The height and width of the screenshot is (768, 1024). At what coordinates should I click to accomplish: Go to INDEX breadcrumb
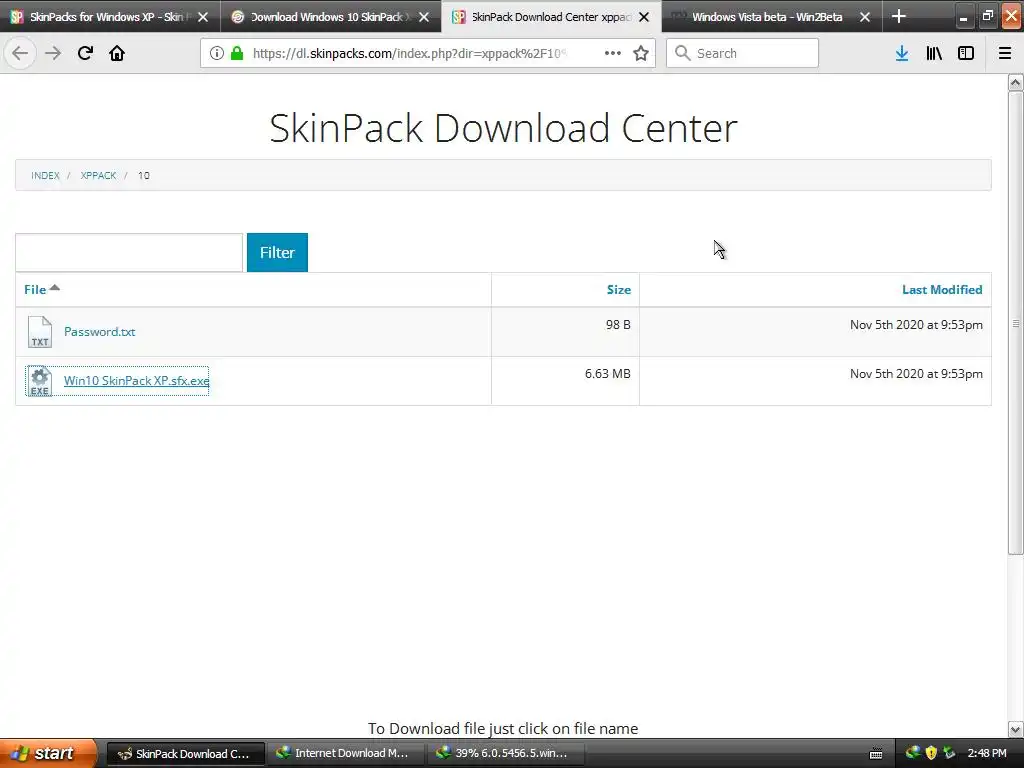coord(45,175)
